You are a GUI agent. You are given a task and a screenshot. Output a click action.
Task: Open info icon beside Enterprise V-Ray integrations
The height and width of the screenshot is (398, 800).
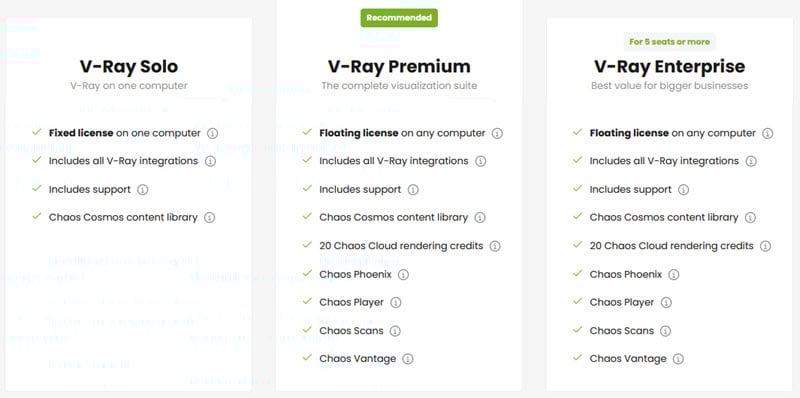click(x=751, y=161)
